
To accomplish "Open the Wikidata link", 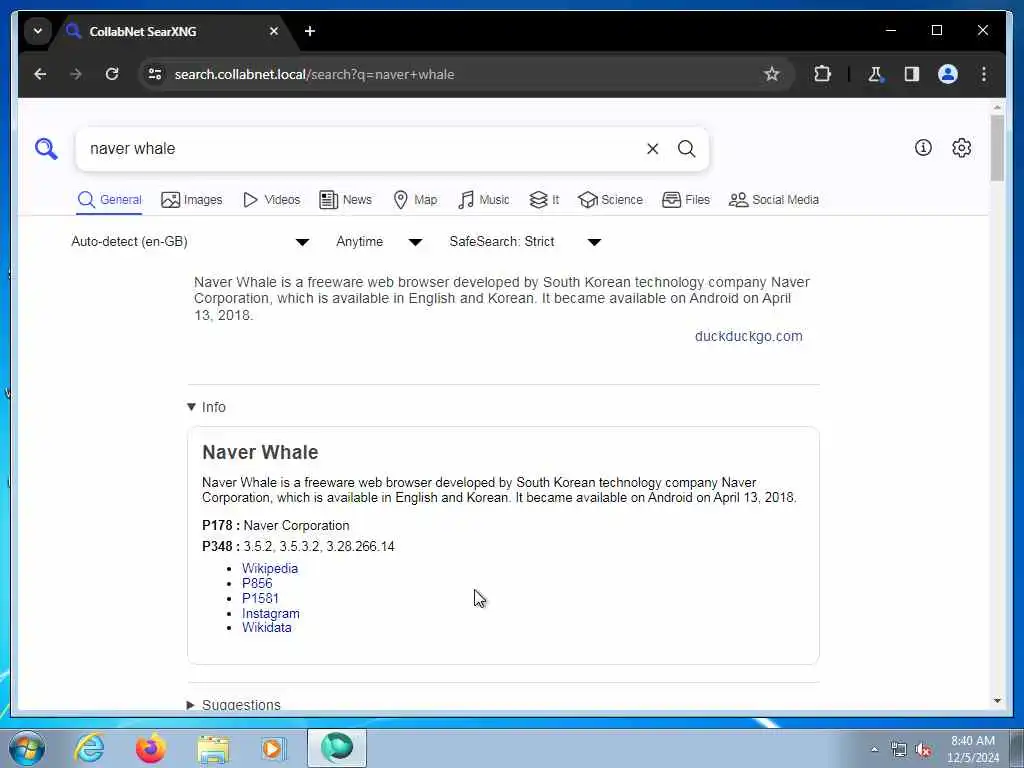I will pyautogui.click(x=266, y=628).
